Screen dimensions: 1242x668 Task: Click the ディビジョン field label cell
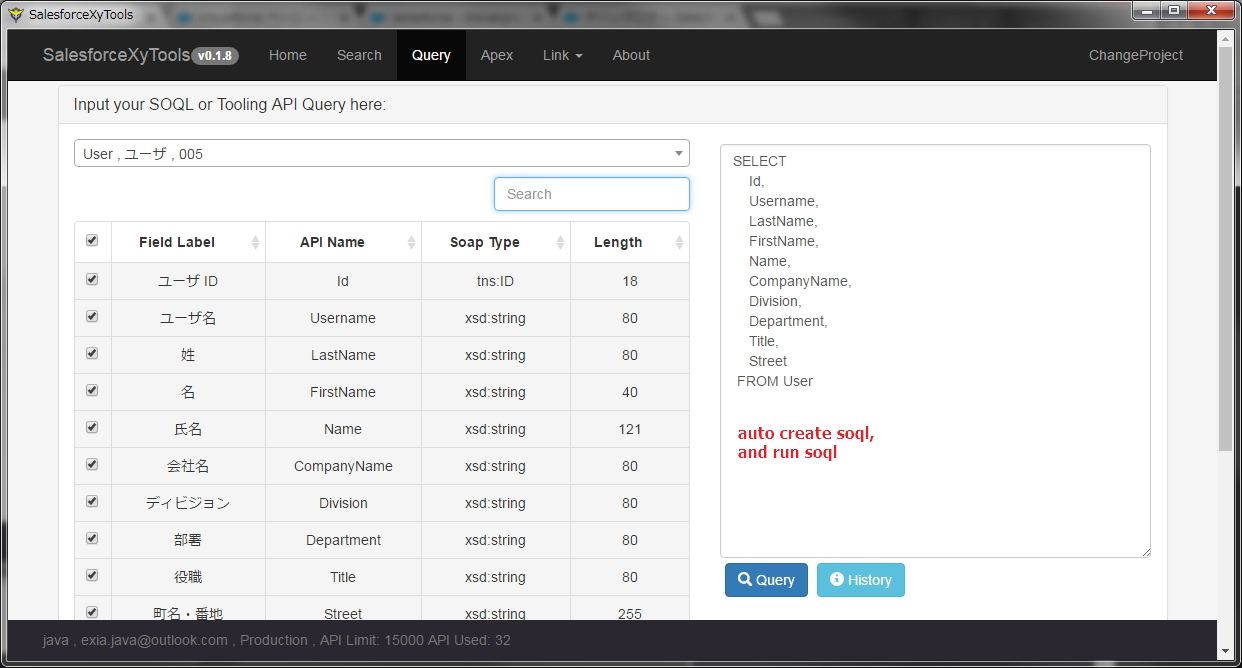[x=188, y=503]
